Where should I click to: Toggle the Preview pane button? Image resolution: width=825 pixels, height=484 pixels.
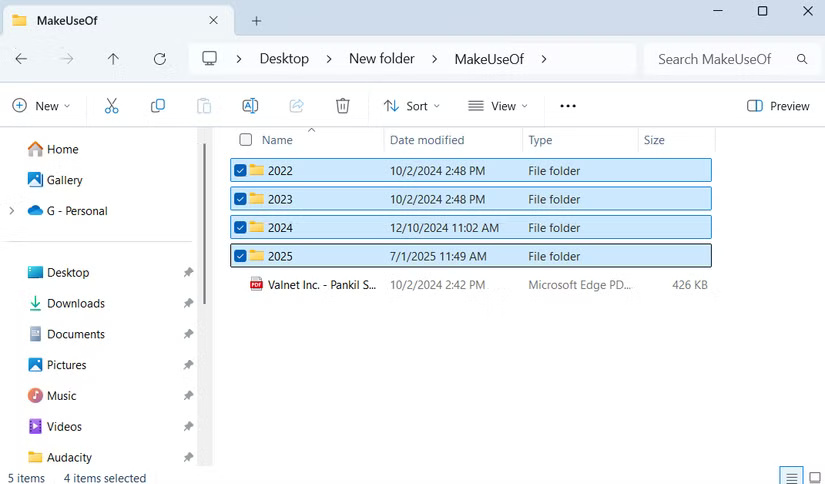[778, 106]
